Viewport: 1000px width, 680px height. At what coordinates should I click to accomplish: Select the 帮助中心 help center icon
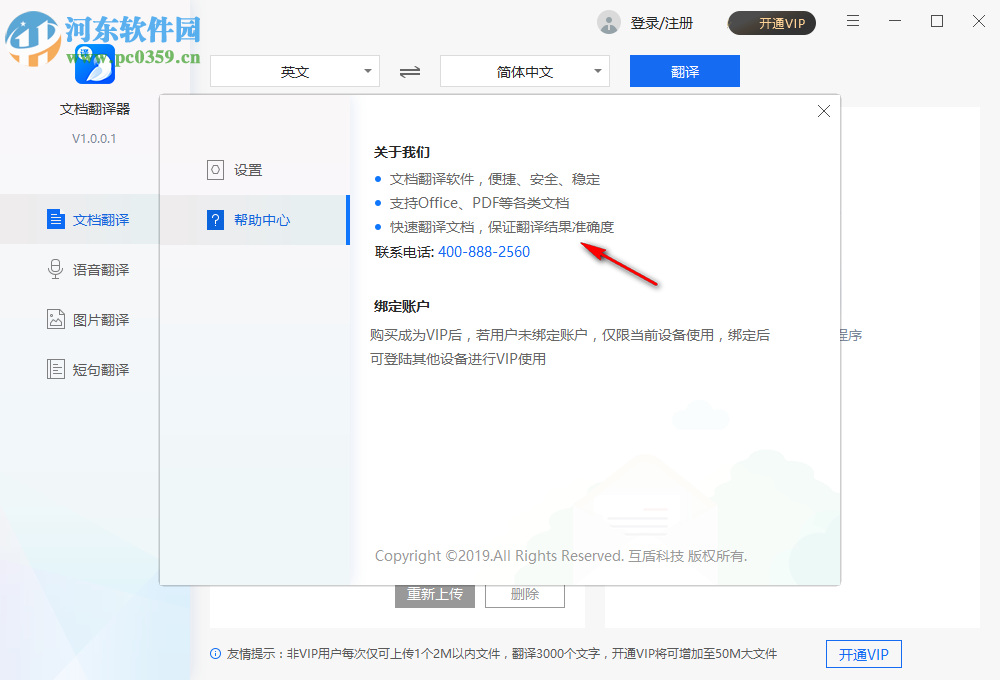215,220
